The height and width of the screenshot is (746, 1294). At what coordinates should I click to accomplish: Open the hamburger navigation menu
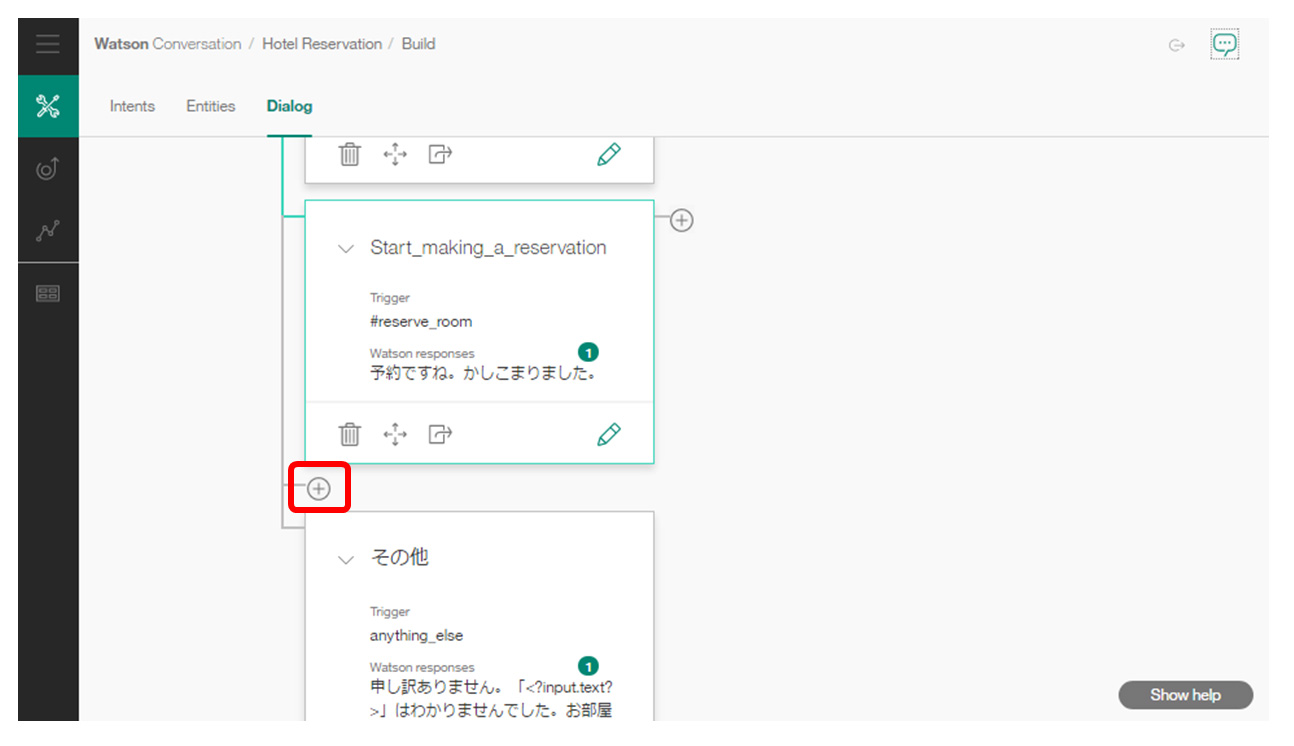[48, 45]
